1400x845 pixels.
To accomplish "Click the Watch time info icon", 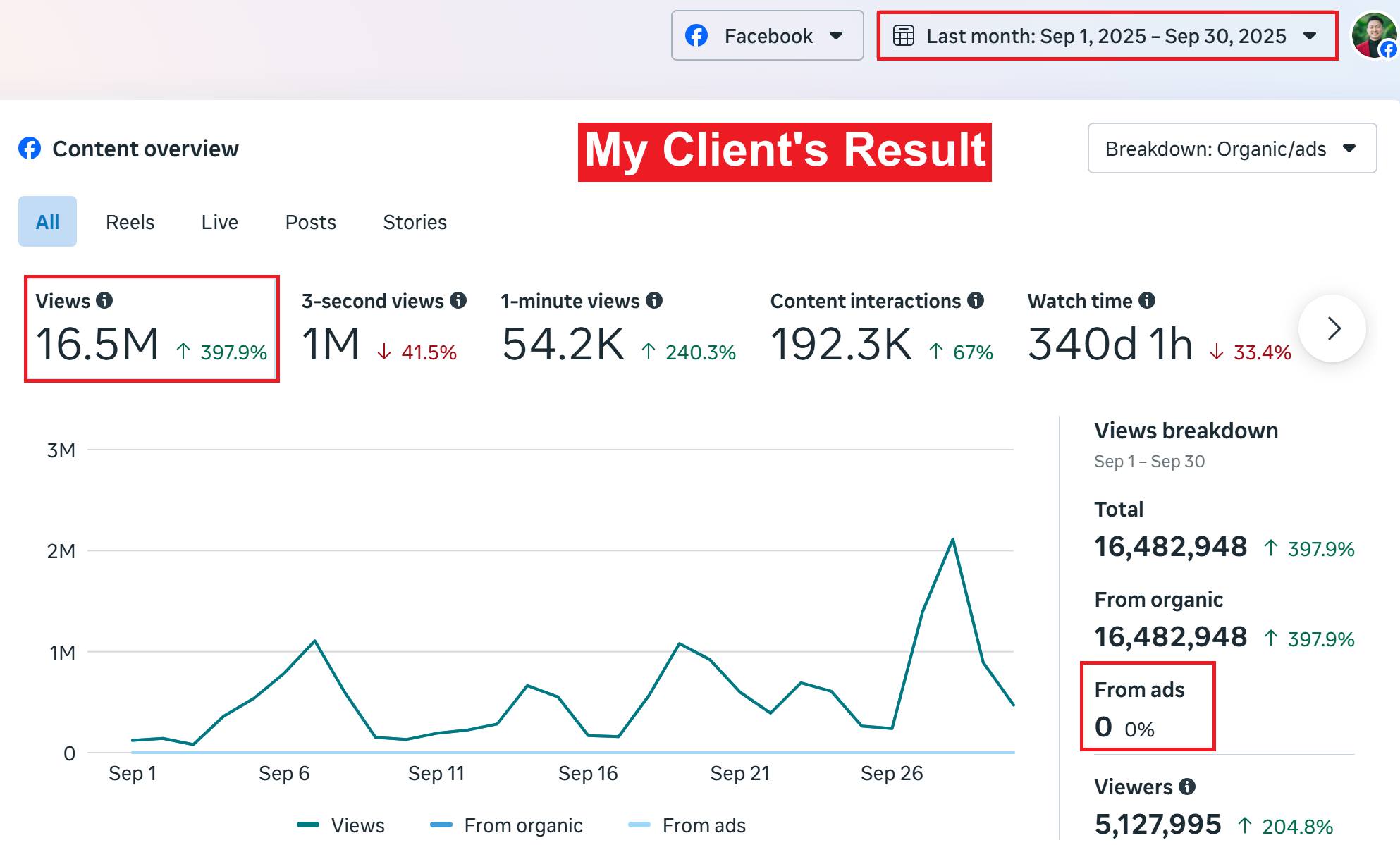I will 1147,301.
